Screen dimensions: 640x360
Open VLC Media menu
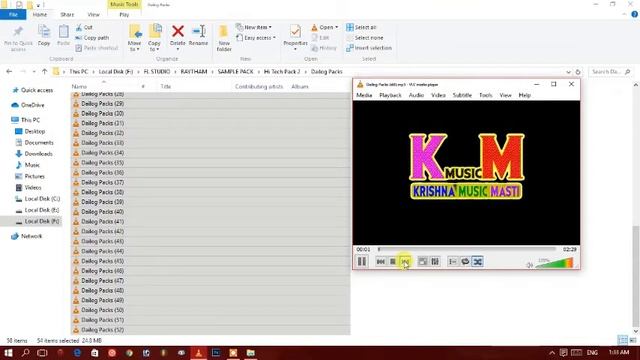[x=364, y=95]
